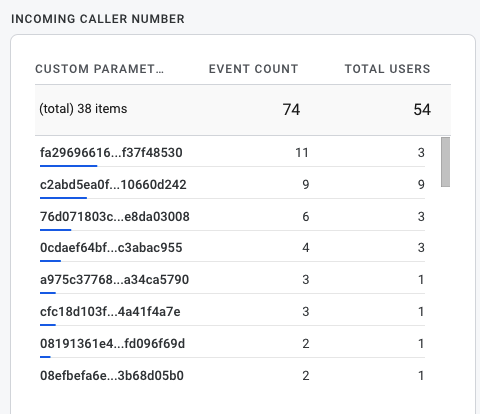The image size is (480, 414).
Task: Click the total users value 54
Action: pyautogui.click(x=422, y=110)
